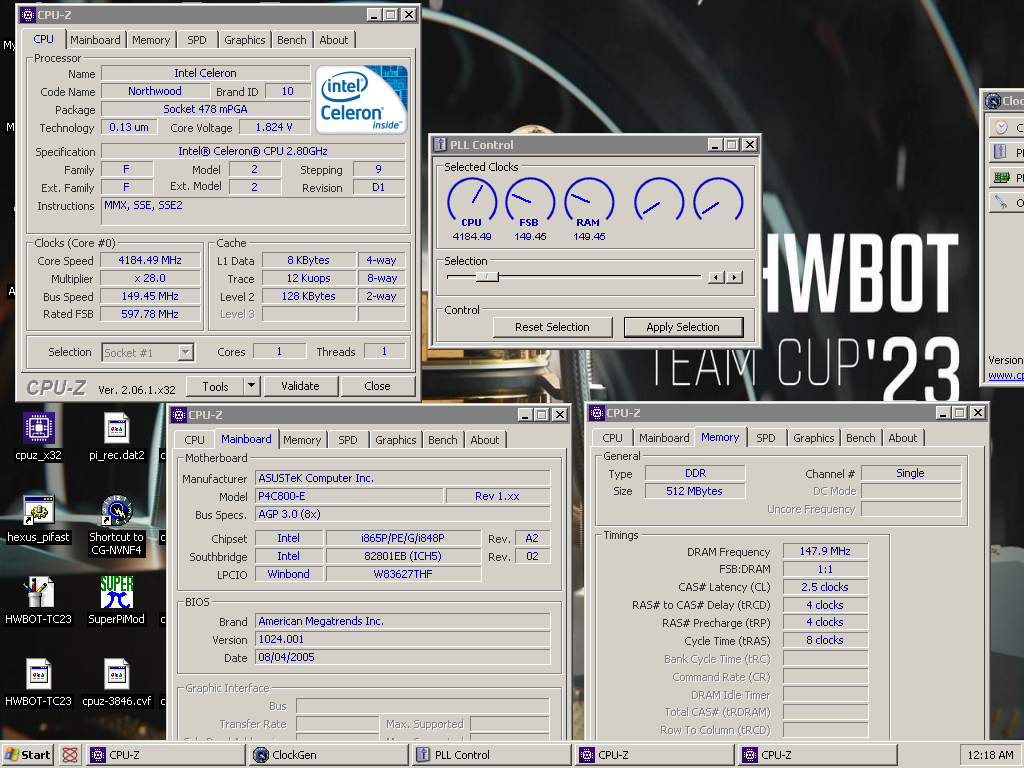The image size is (1024, 768).
Task: Click the Close button in CPU-Z
Action: click(377, 386)
